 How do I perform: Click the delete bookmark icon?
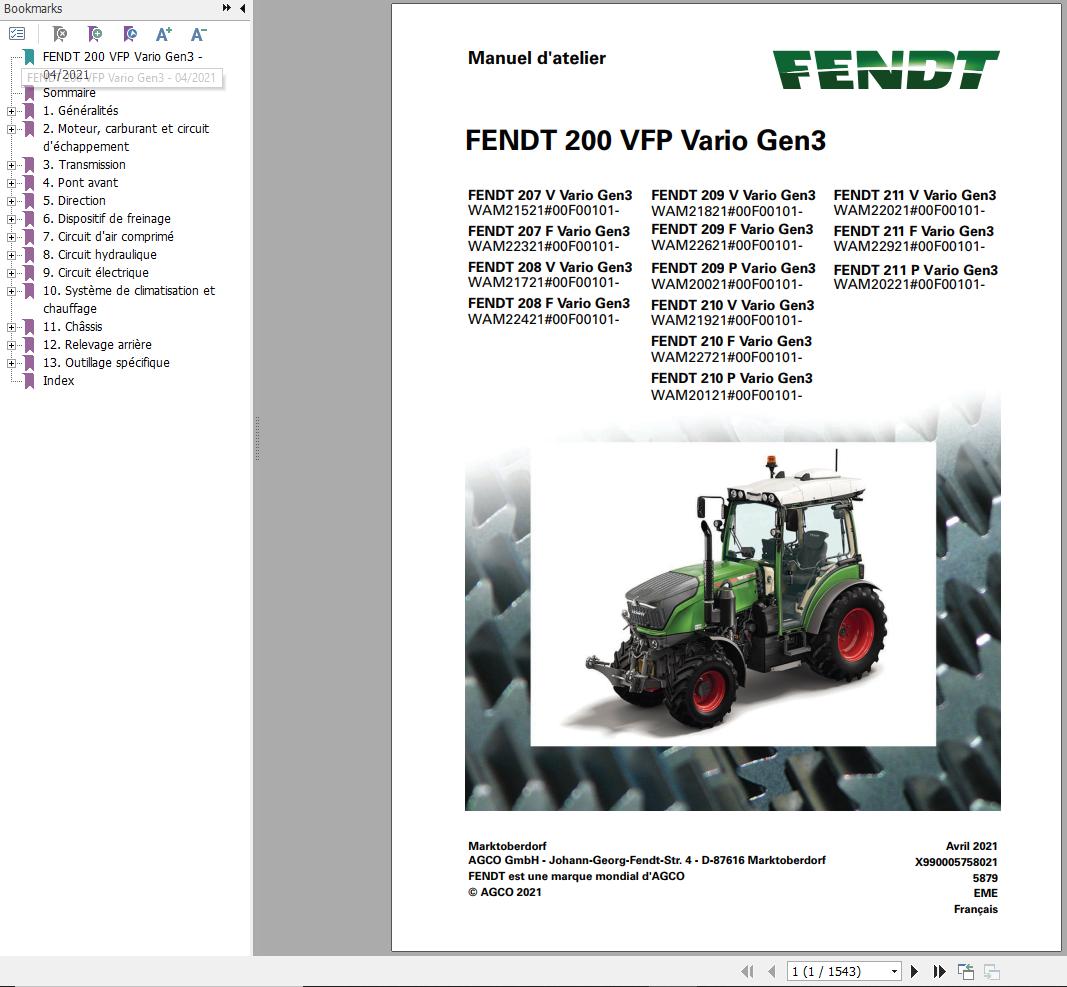(60, 33)
